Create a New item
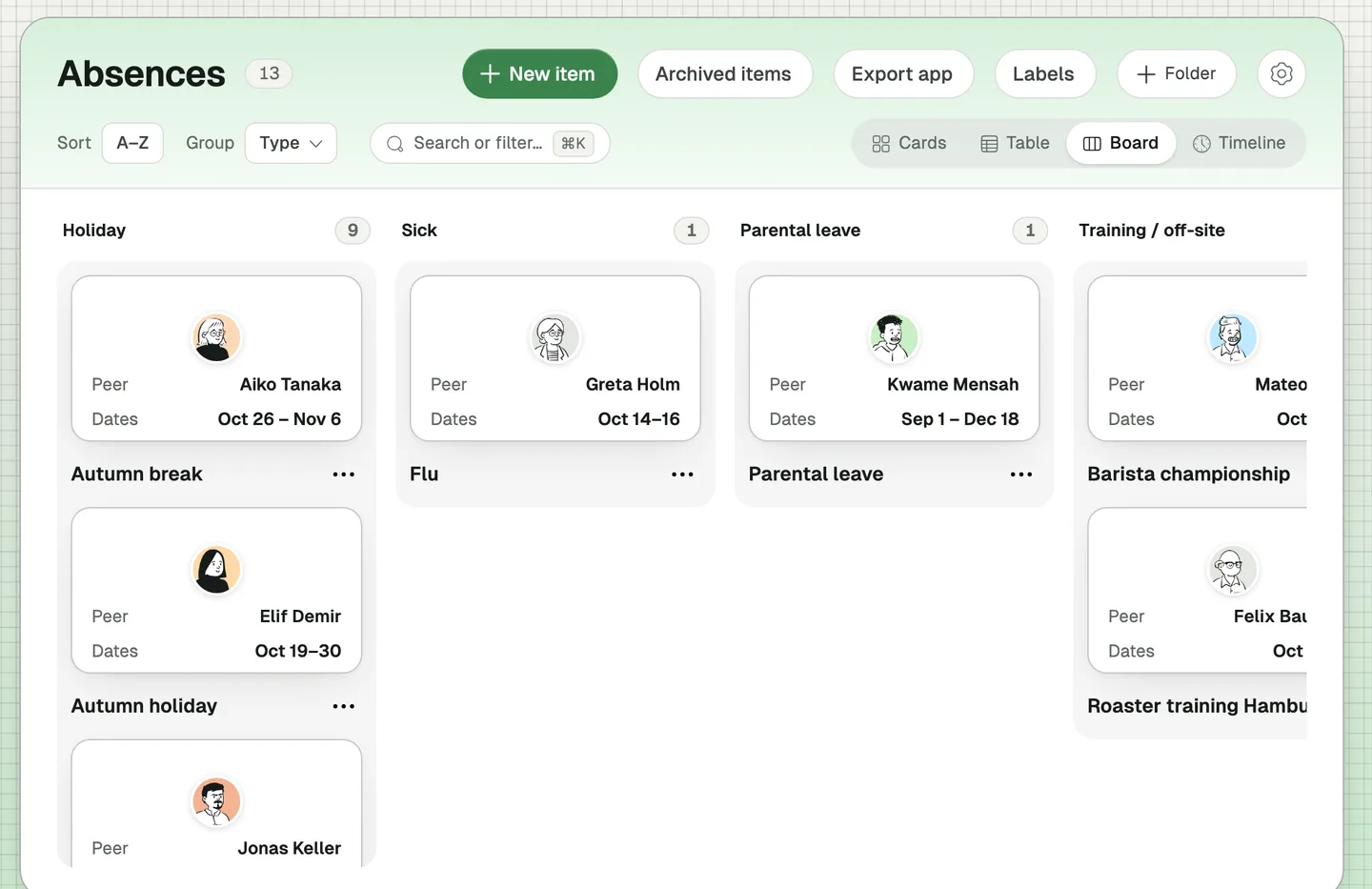Screen dimensions: 1372x889 pos(539,73)
